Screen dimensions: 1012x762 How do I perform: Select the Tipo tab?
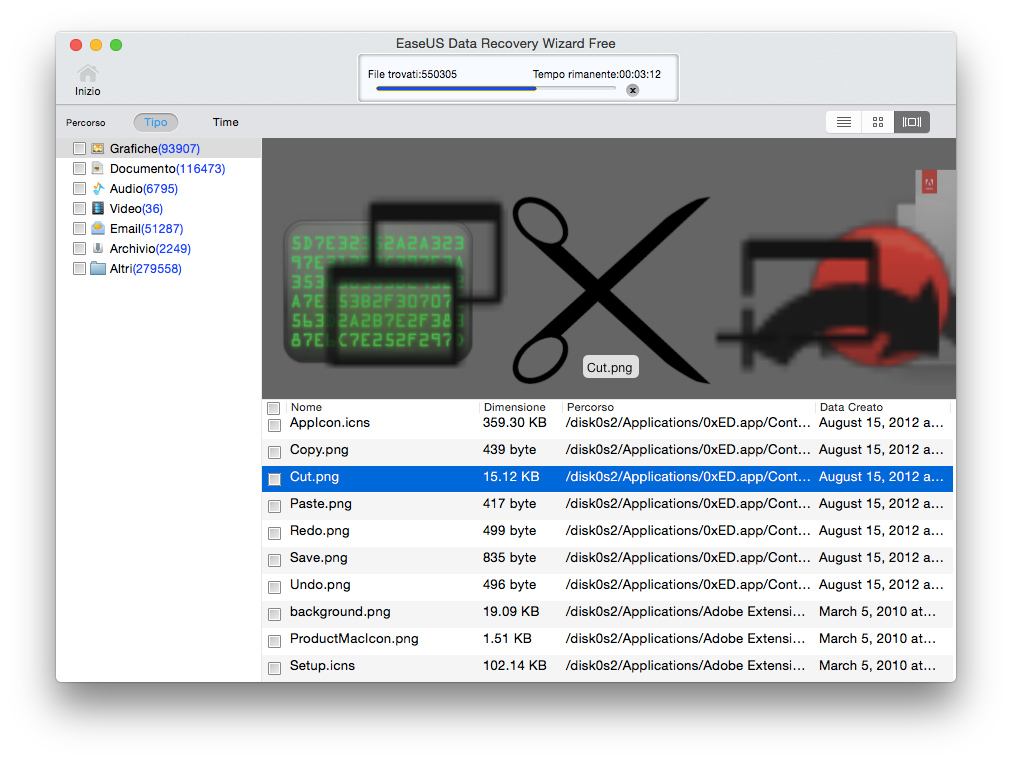[156, 122]
